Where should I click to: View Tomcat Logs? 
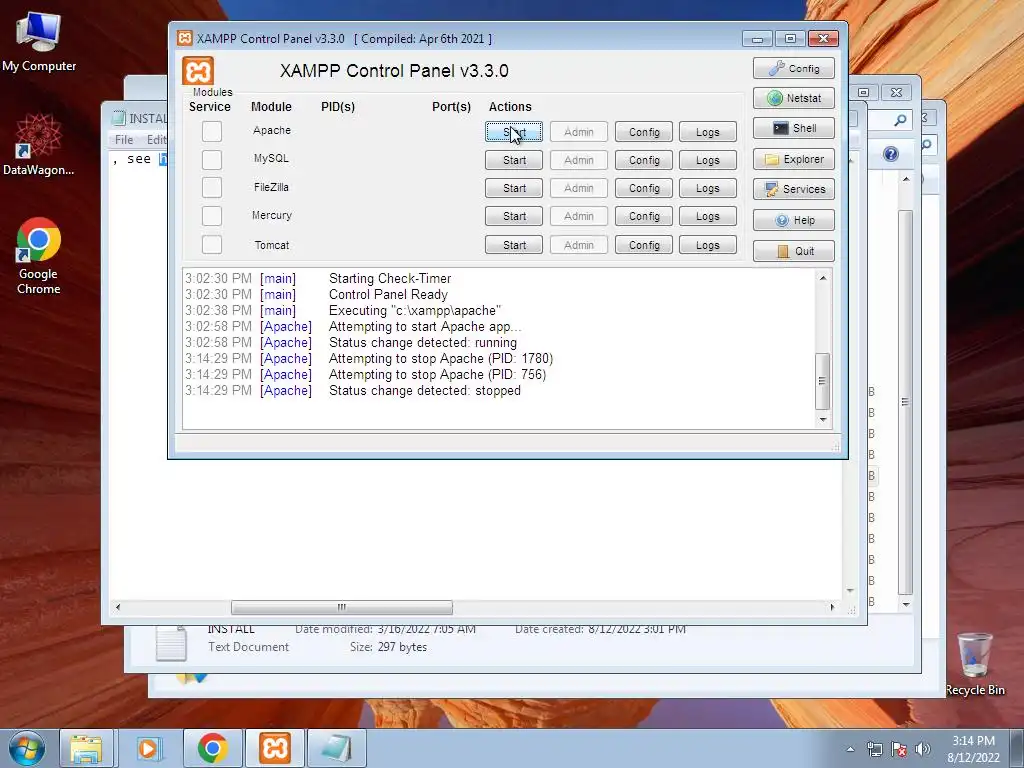coord(708,245)
